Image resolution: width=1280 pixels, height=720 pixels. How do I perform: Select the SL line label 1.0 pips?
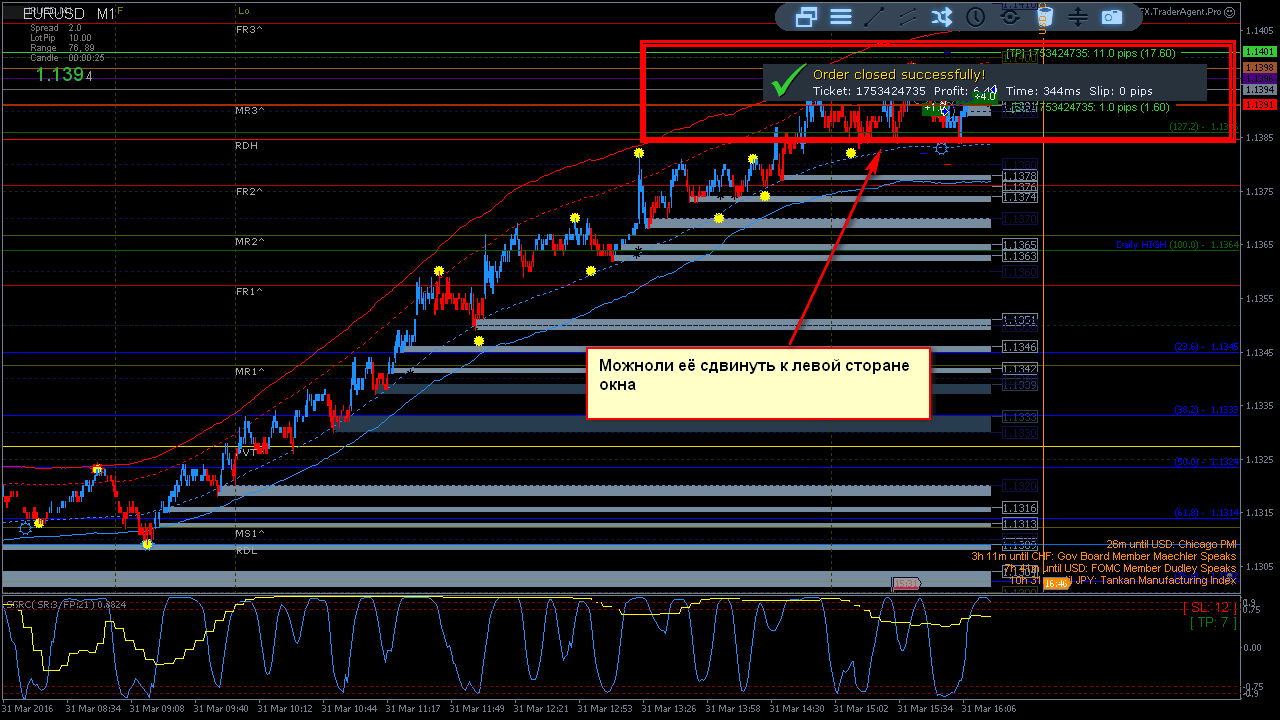[1090, 107]
